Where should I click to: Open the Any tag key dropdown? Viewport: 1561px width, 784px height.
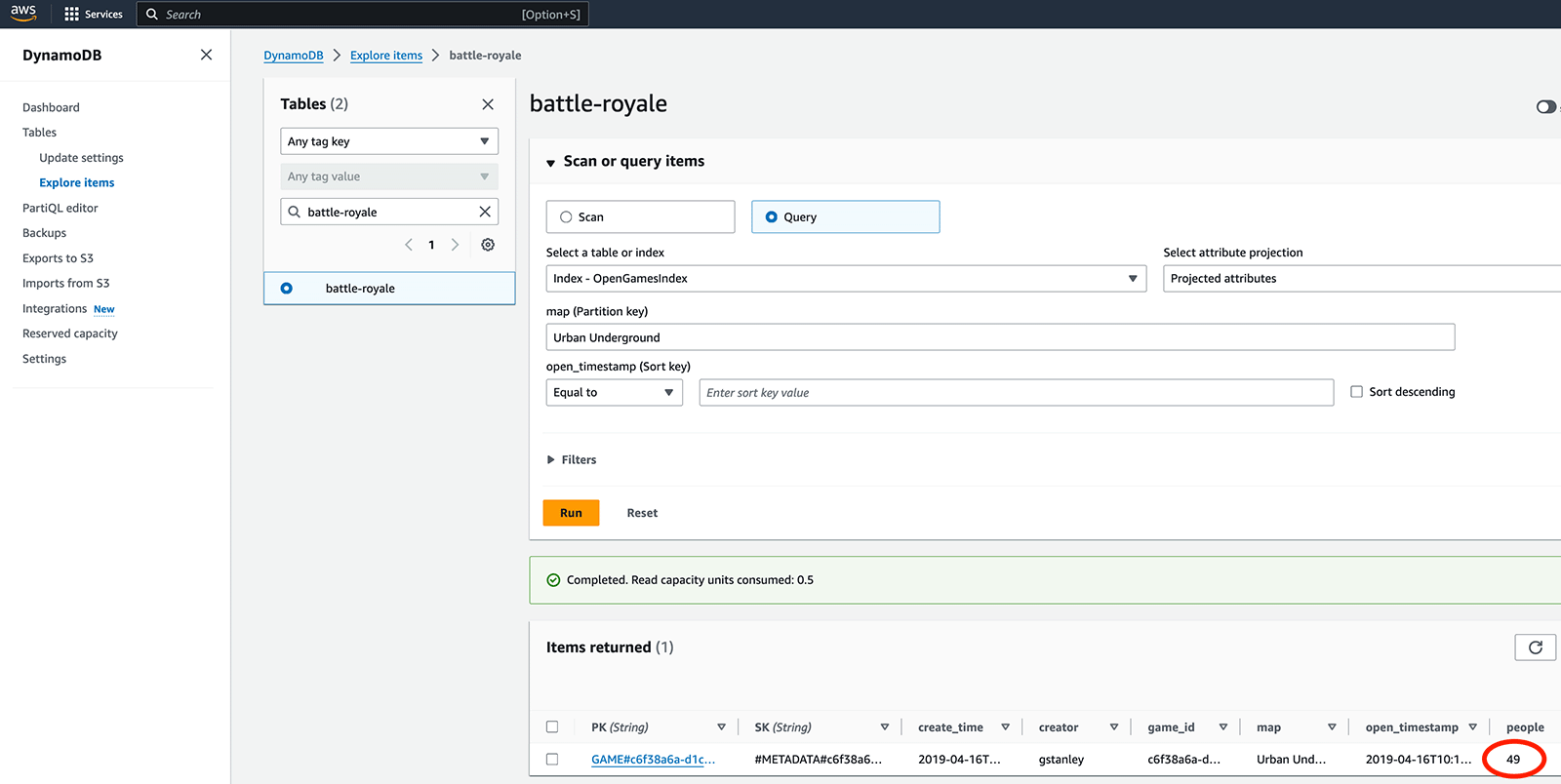pos(389,141)
